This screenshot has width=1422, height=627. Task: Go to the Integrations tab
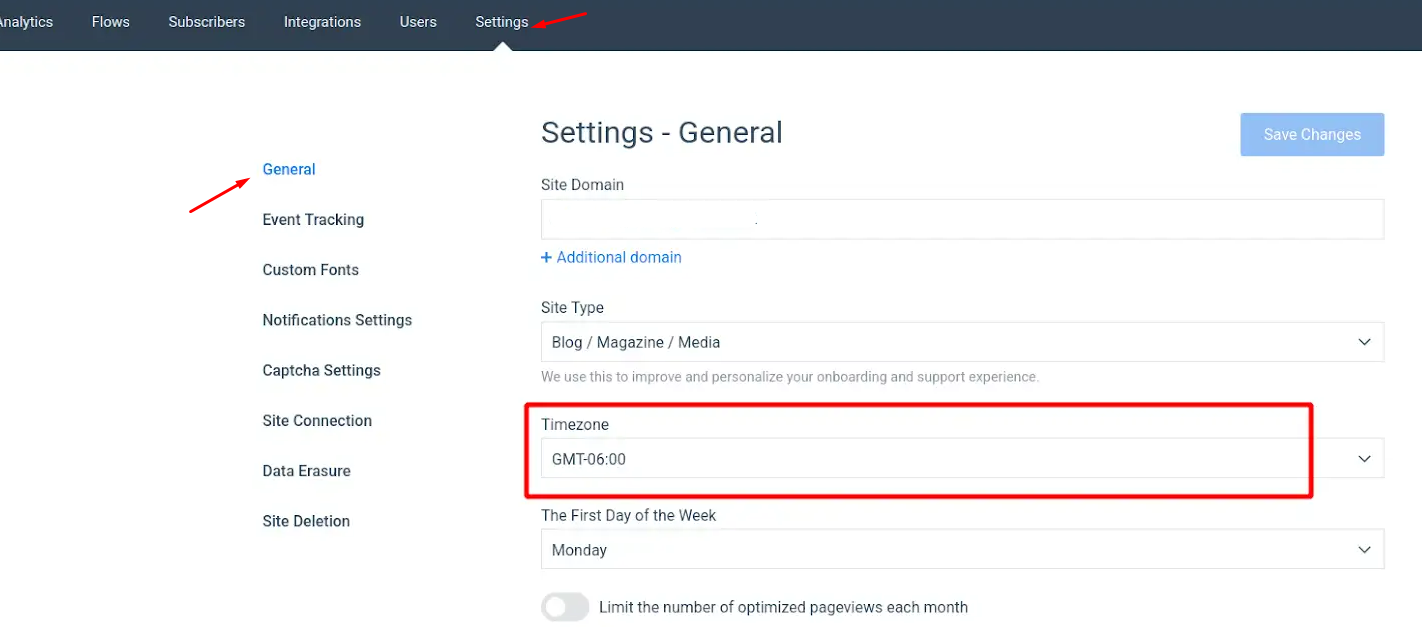point(322,22)
